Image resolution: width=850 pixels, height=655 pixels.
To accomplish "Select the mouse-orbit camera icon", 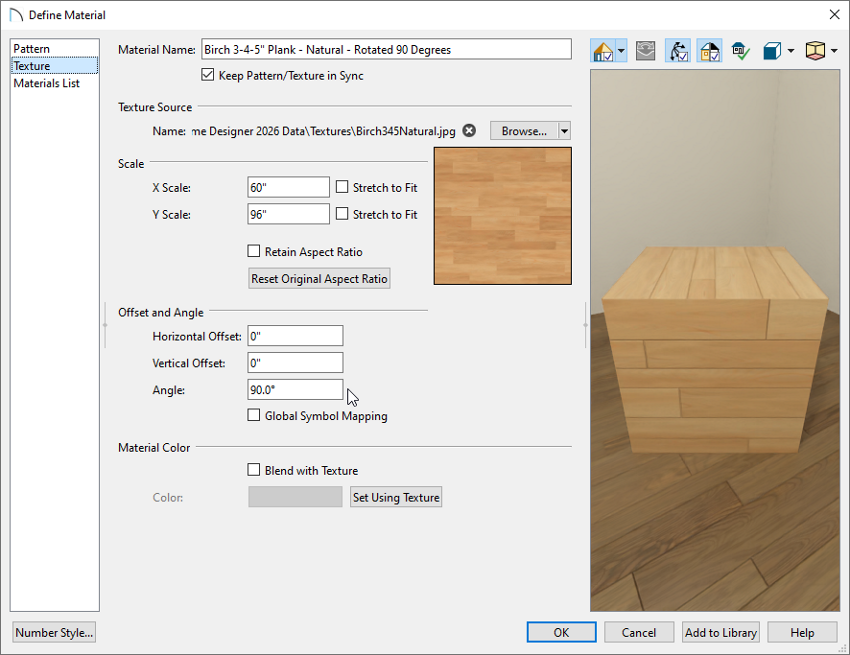I will 677,50.
